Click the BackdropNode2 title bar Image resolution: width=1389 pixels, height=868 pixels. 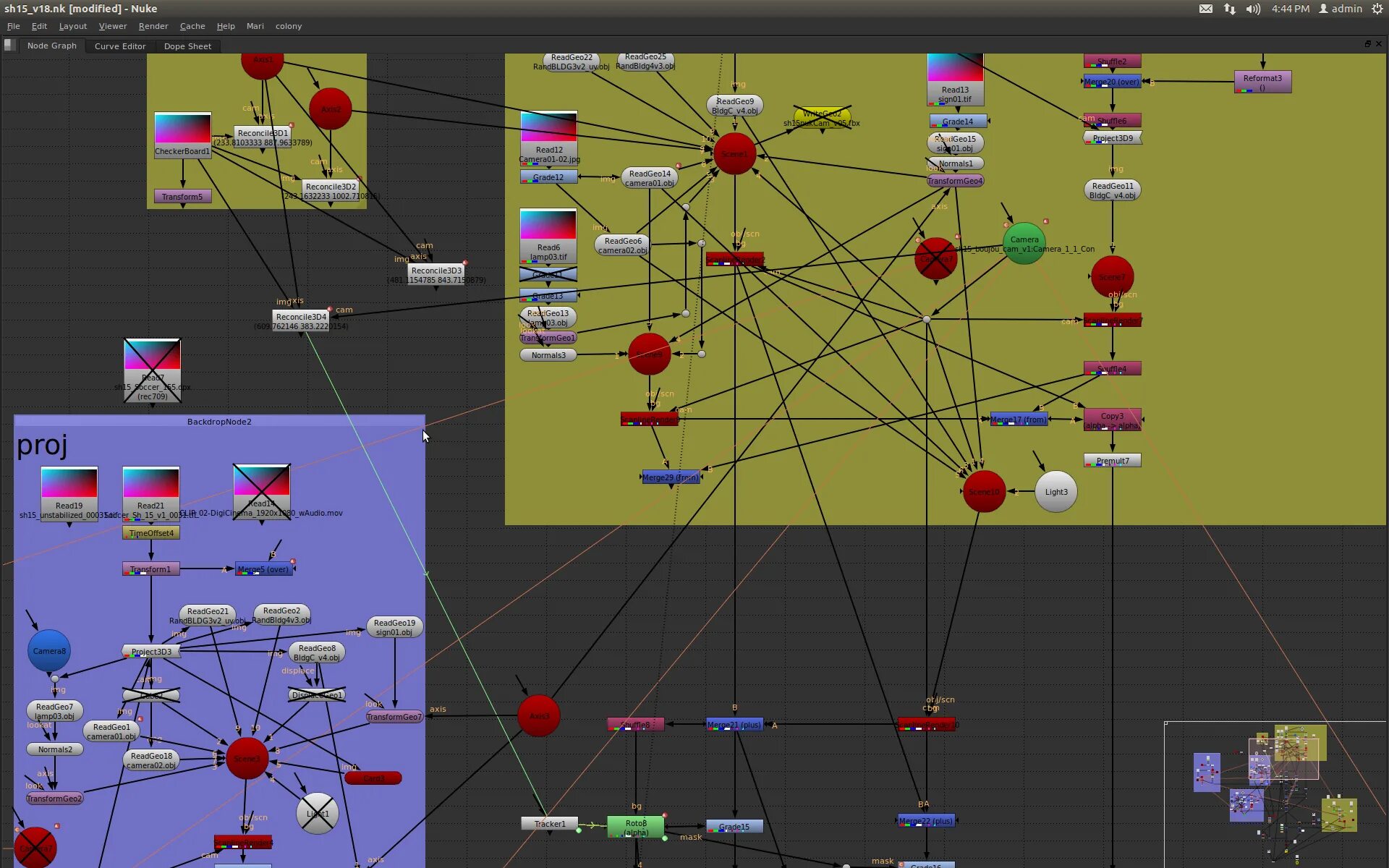pos(219,421)
